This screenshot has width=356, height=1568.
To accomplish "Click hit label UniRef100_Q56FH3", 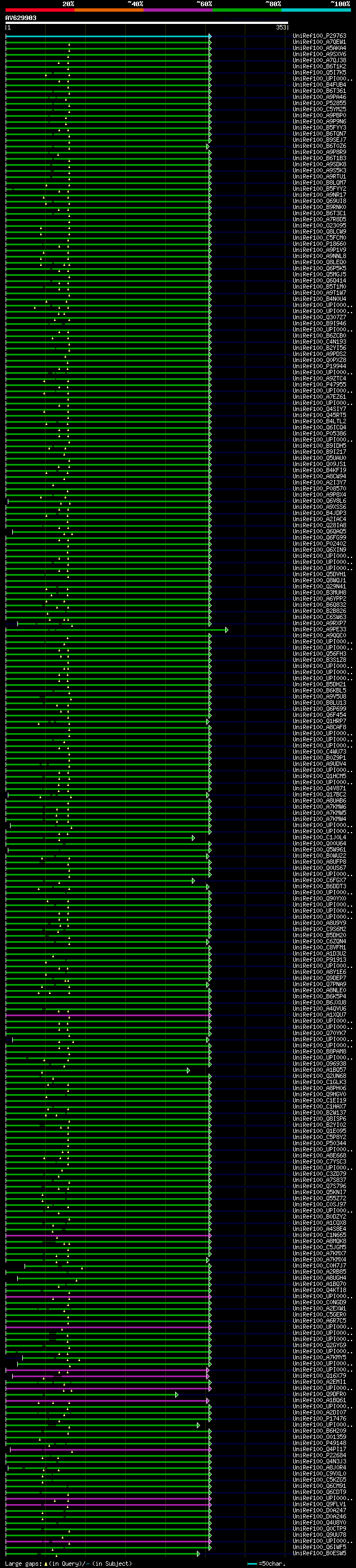I will (319, 654).
